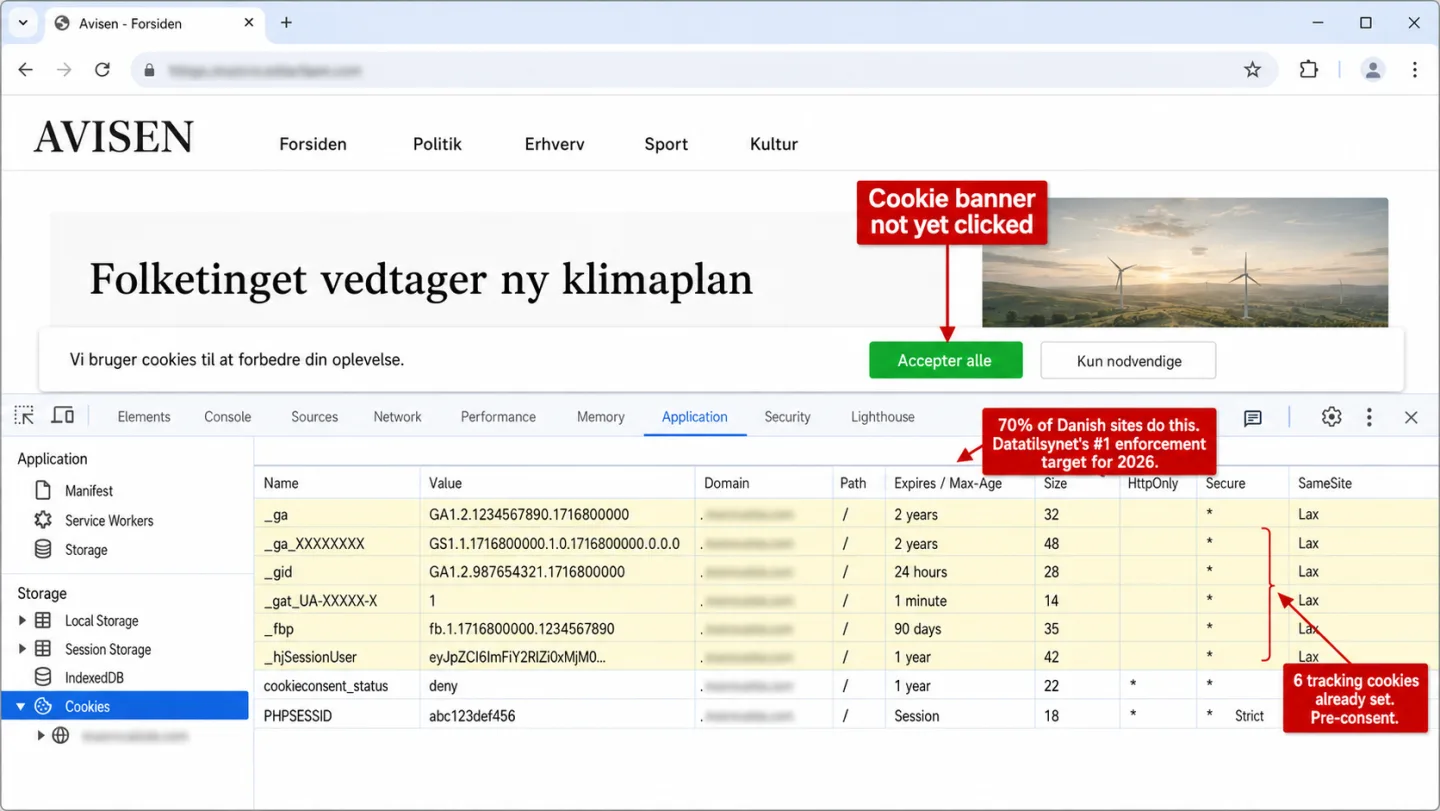Open the Politik section
The width and height of the screenshot is (1440, 811).
point(437,144)
